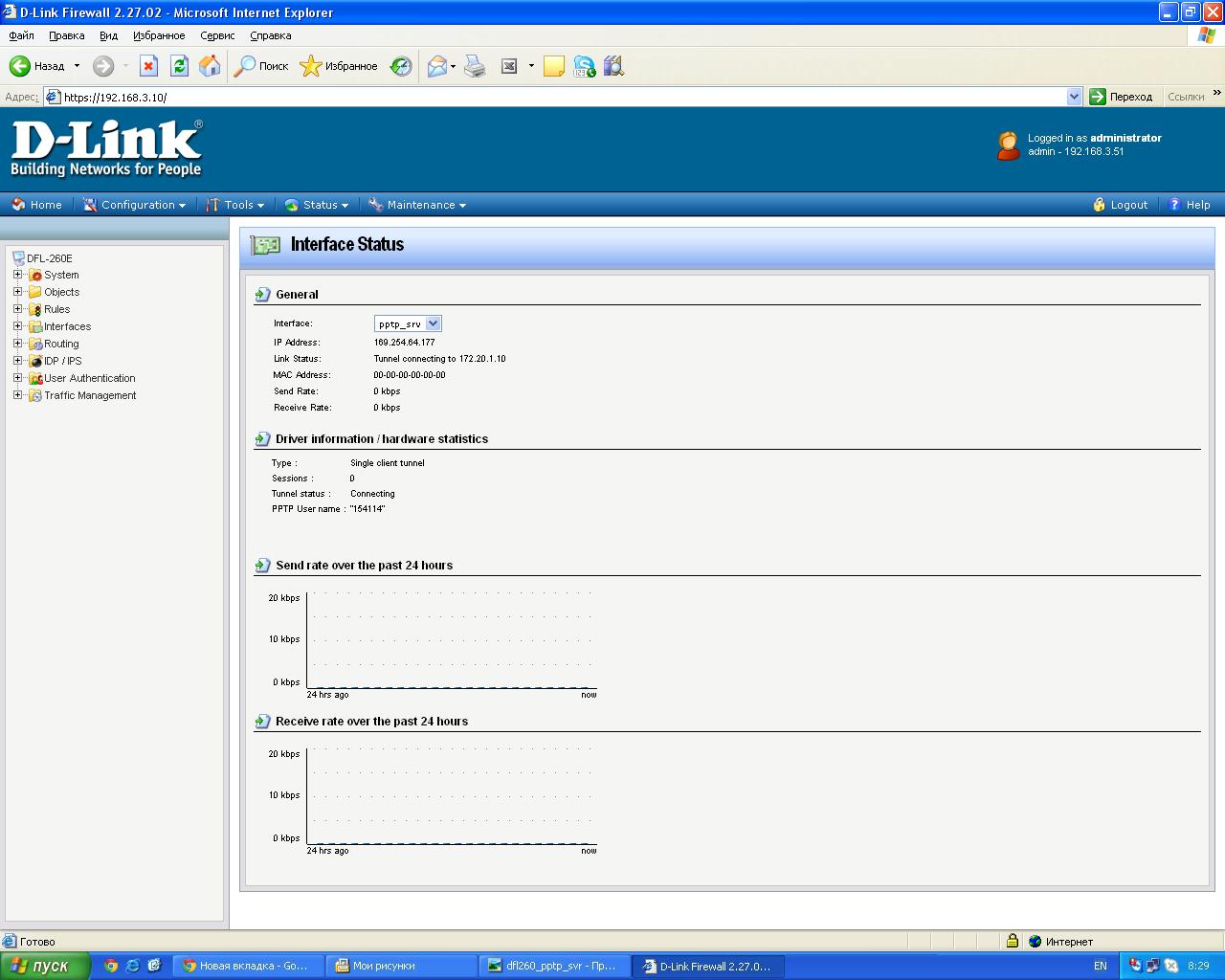
Task: Expand the Rules tree node
Action: click(17, 309)
